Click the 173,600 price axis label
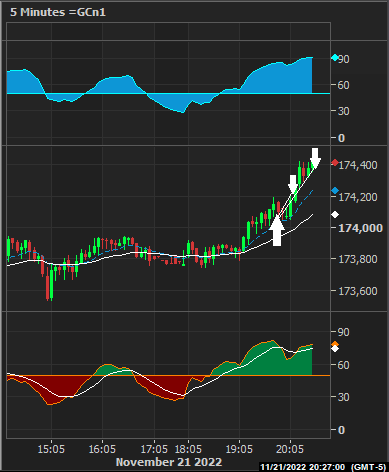 (358, 291)
